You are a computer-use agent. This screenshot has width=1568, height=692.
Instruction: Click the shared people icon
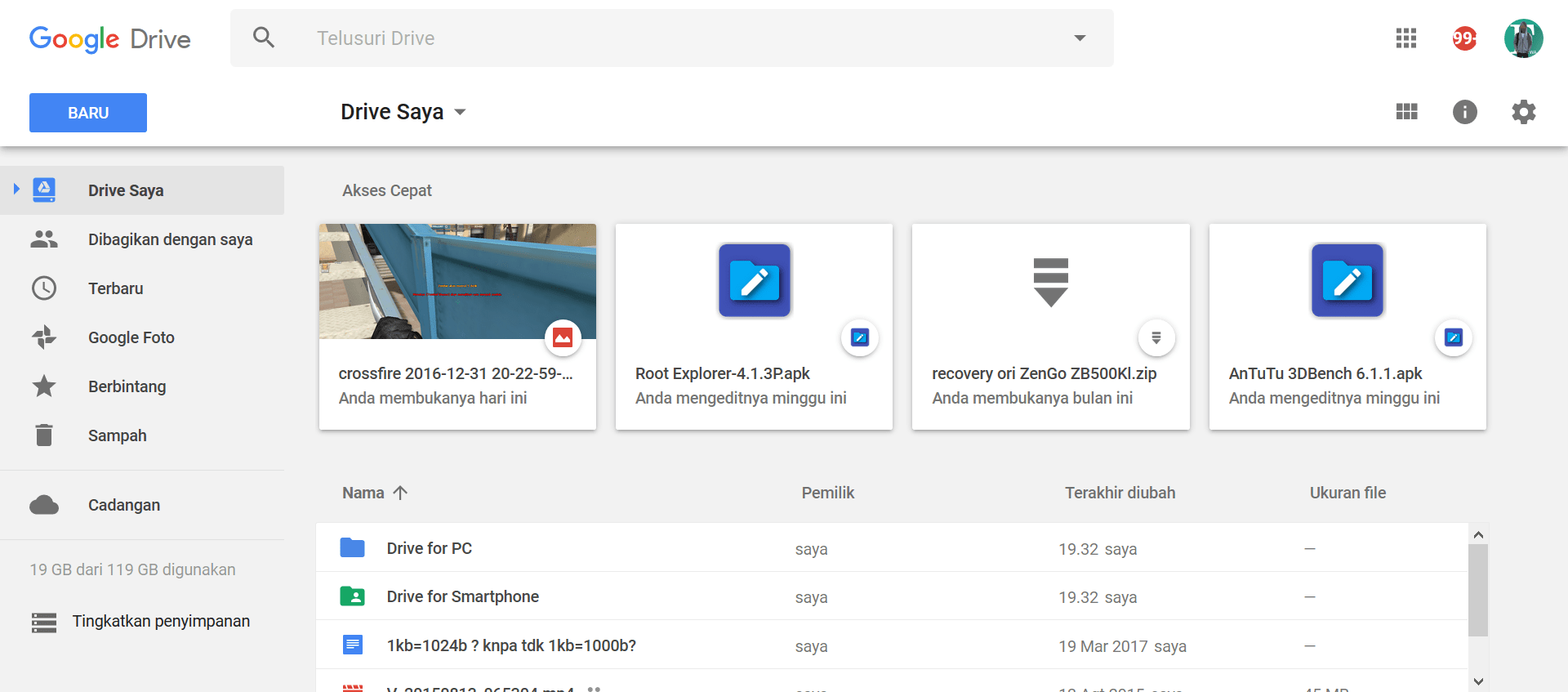pos(44,239)
